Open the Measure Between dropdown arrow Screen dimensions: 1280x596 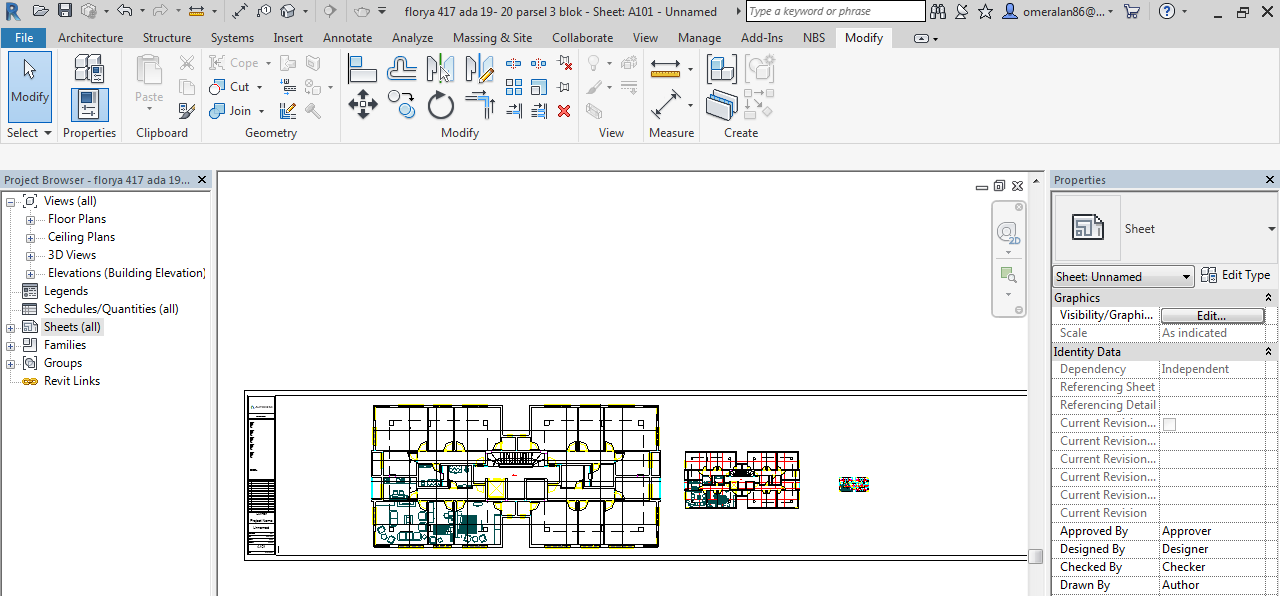point(690,69)
